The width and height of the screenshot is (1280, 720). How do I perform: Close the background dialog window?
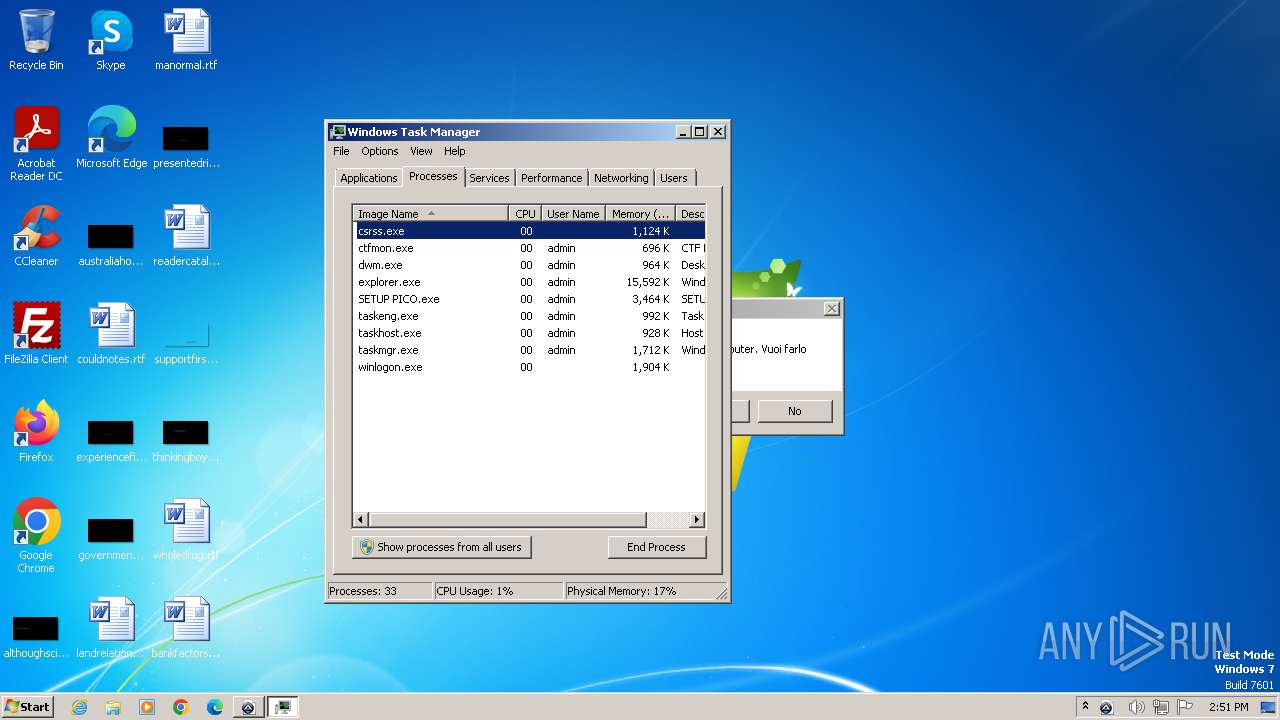831,309
